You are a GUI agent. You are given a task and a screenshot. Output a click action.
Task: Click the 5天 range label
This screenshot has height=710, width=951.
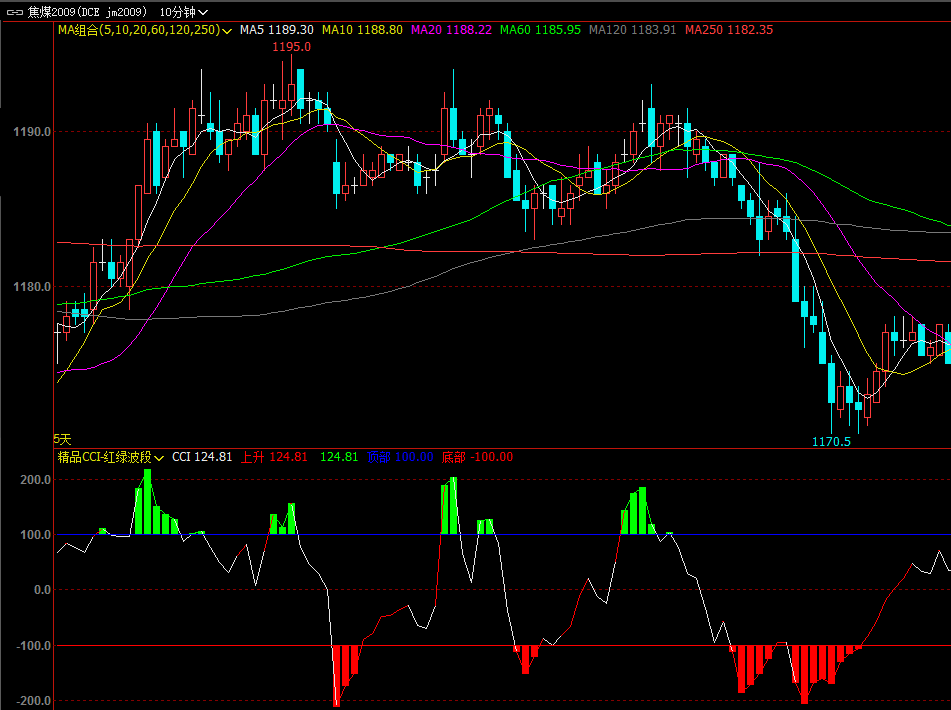click(x=62, y=439)
